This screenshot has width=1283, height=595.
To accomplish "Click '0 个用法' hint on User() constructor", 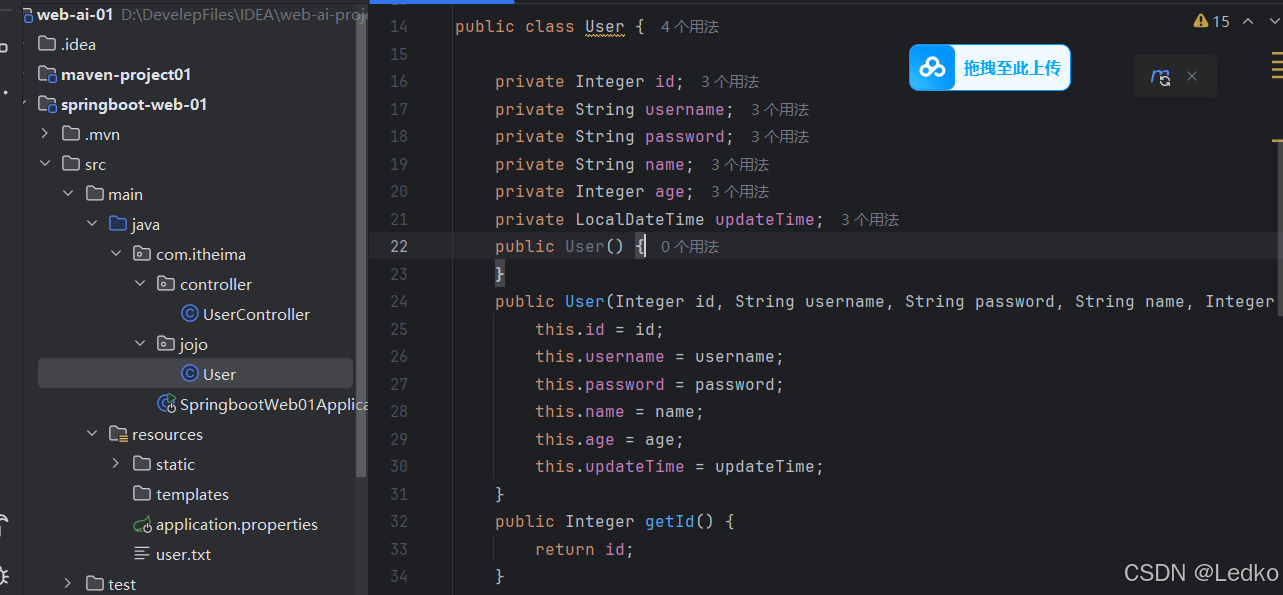I will (690, 246).
